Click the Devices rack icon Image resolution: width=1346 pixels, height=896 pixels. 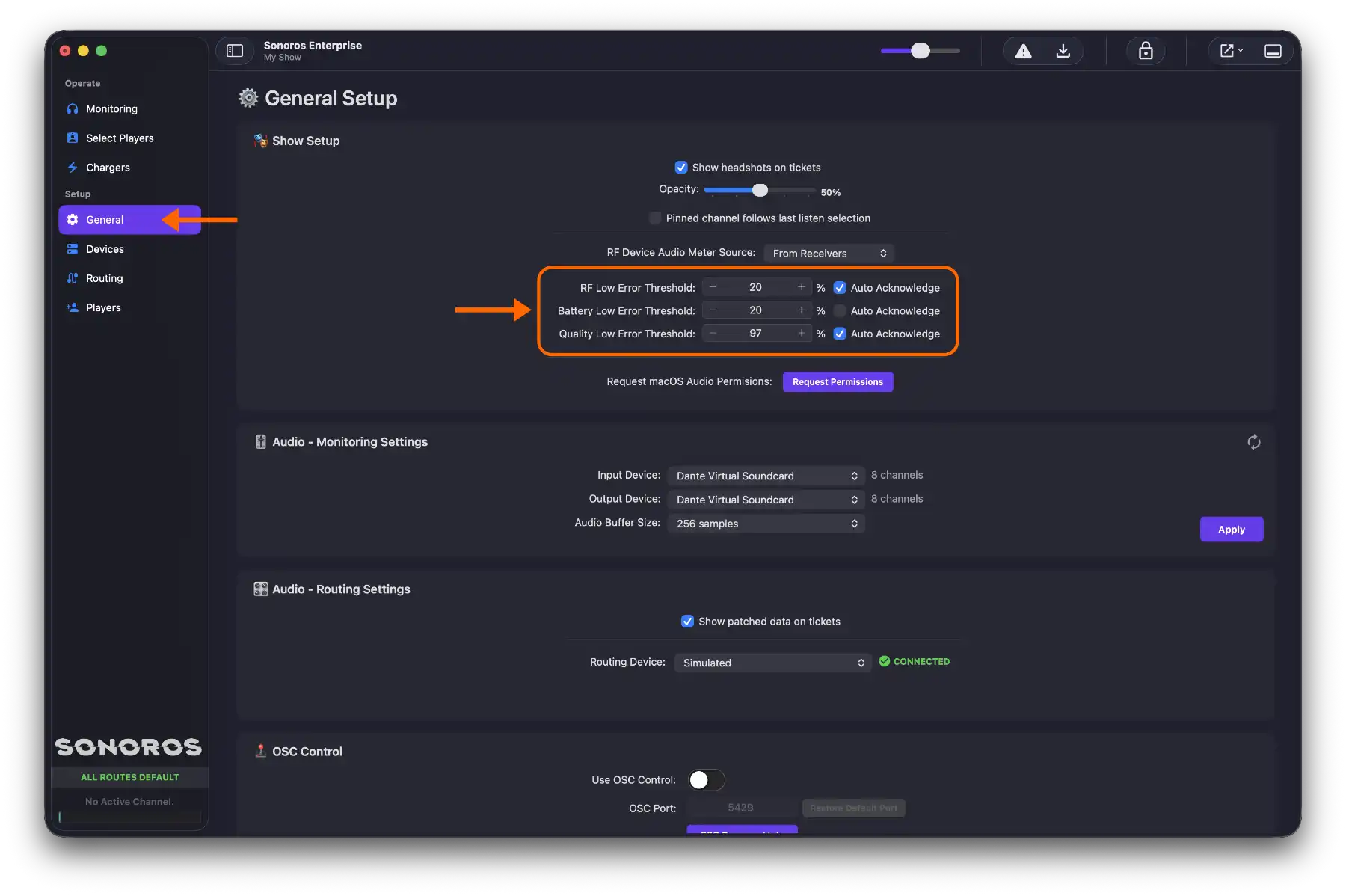73,249
